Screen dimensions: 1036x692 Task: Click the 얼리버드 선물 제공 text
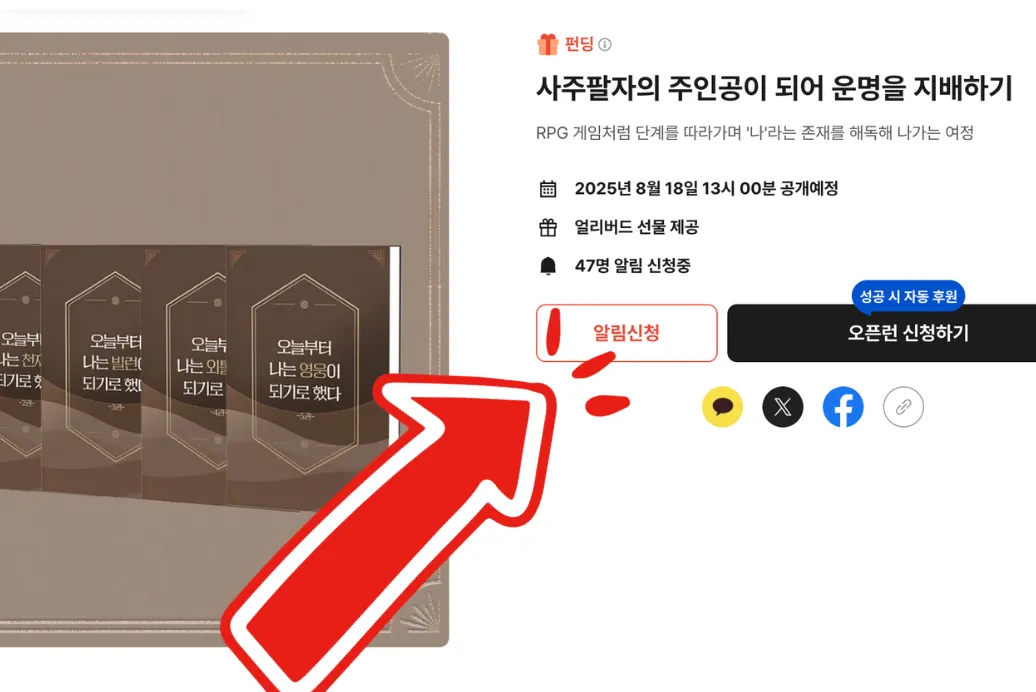637,227
